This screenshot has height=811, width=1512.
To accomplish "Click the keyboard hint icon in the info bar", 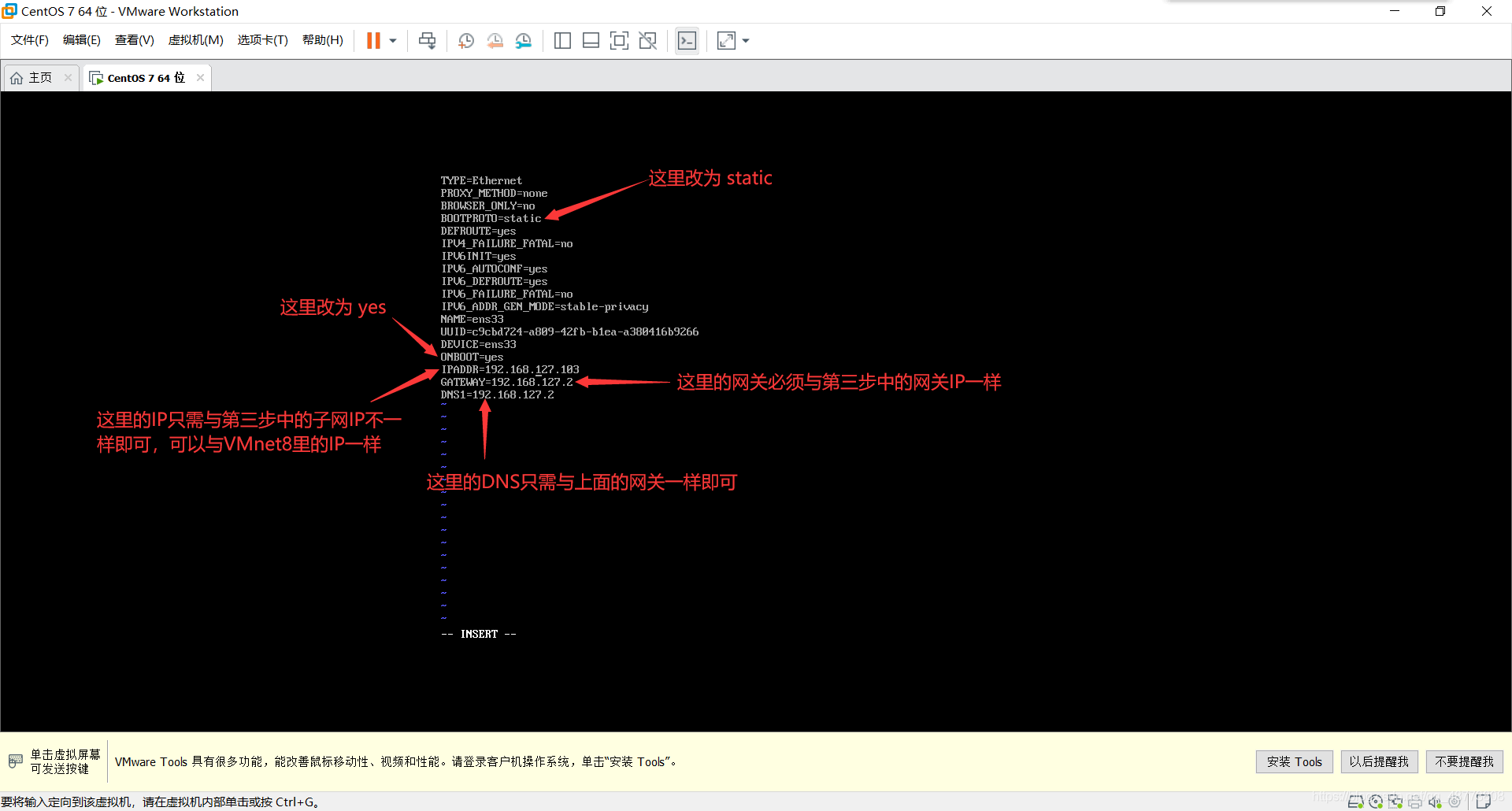I will (16, 761).
